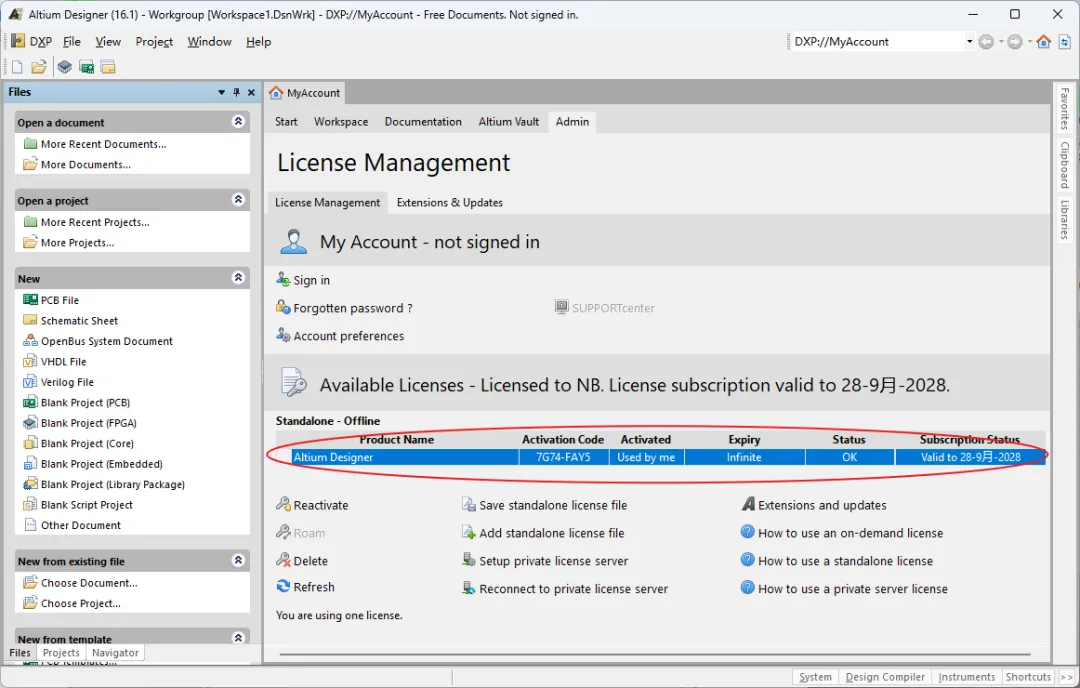Image resolution: width=1080 pixels, height=688 pixels.
Task: Click the open folder toolbar icon
Action: (x=39, y=67)
